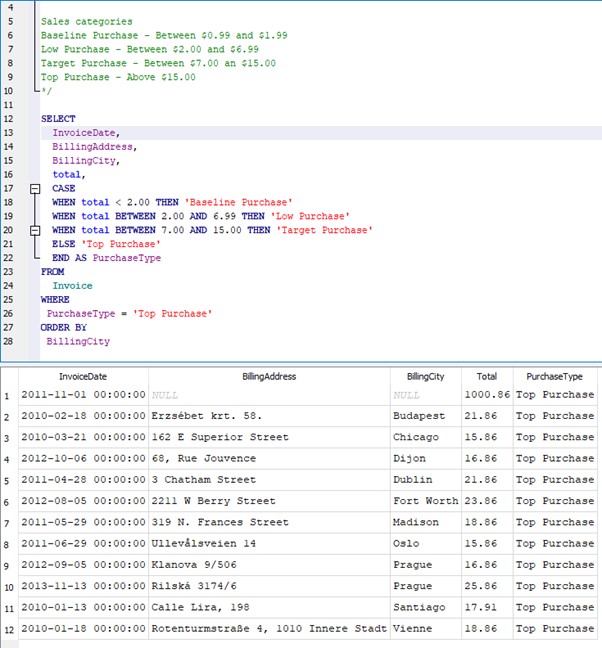Click the ORDER BY keyword in the editor

click(64, 327)
